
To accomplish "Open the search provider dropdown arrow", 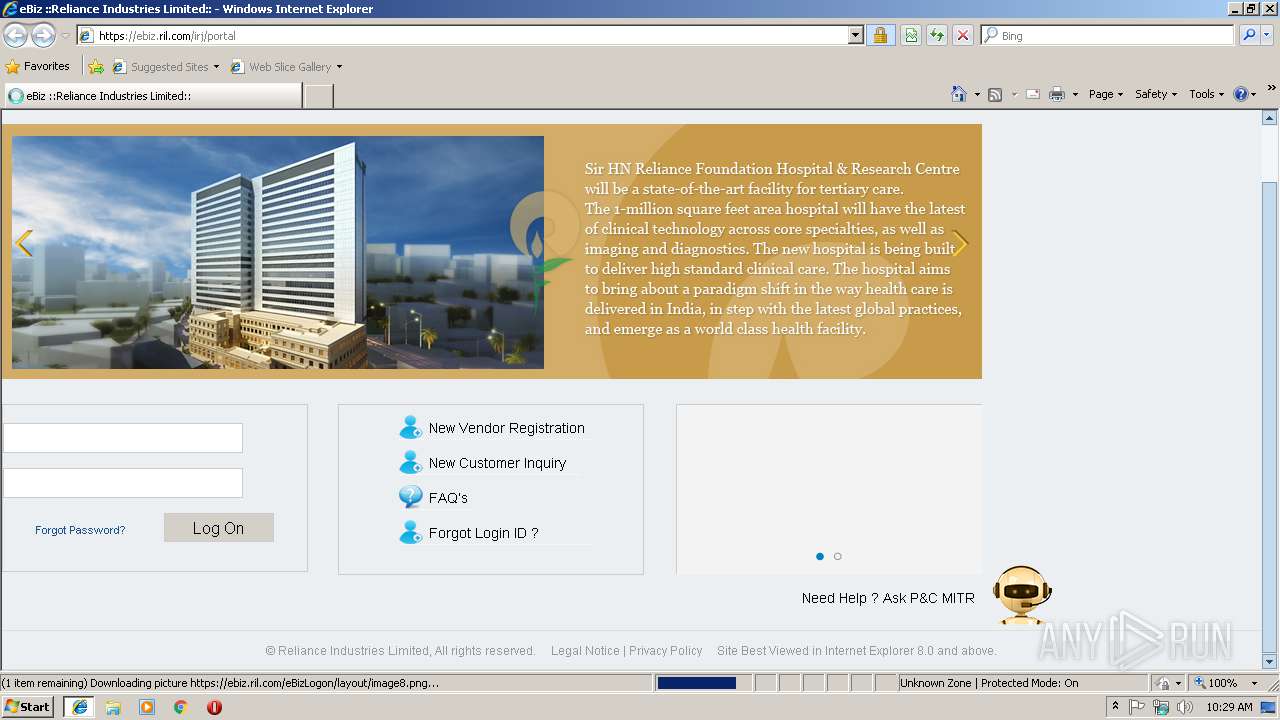I will tap(1268, 35).
